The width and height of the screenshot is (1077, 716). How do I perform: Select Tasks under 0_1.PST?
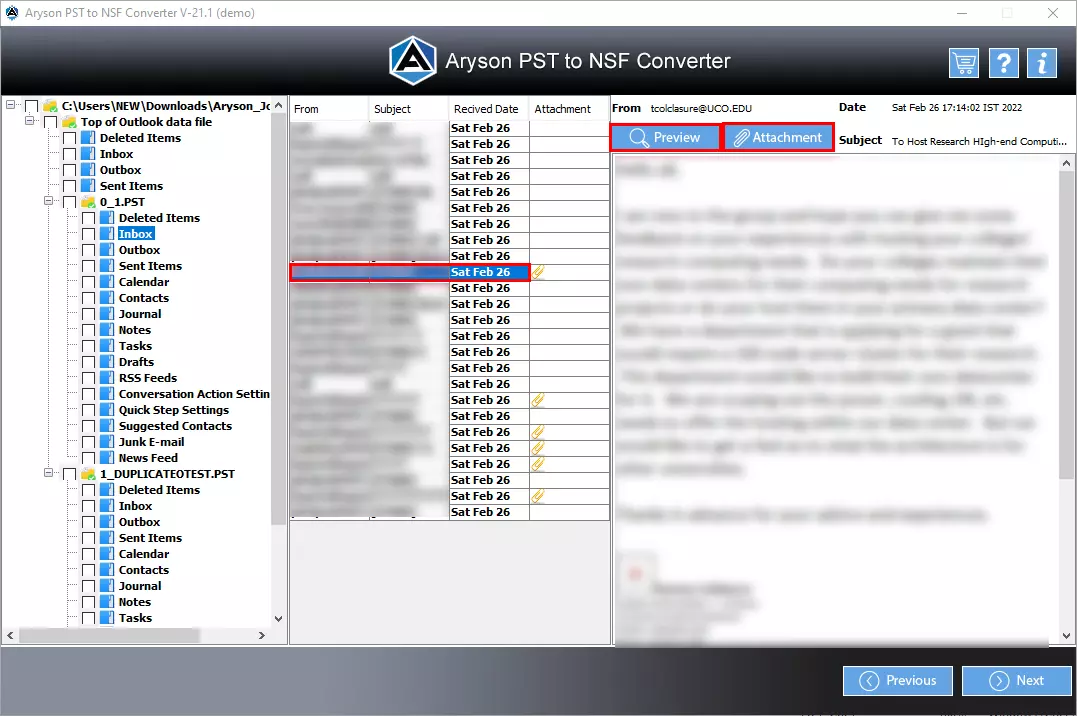135,346
